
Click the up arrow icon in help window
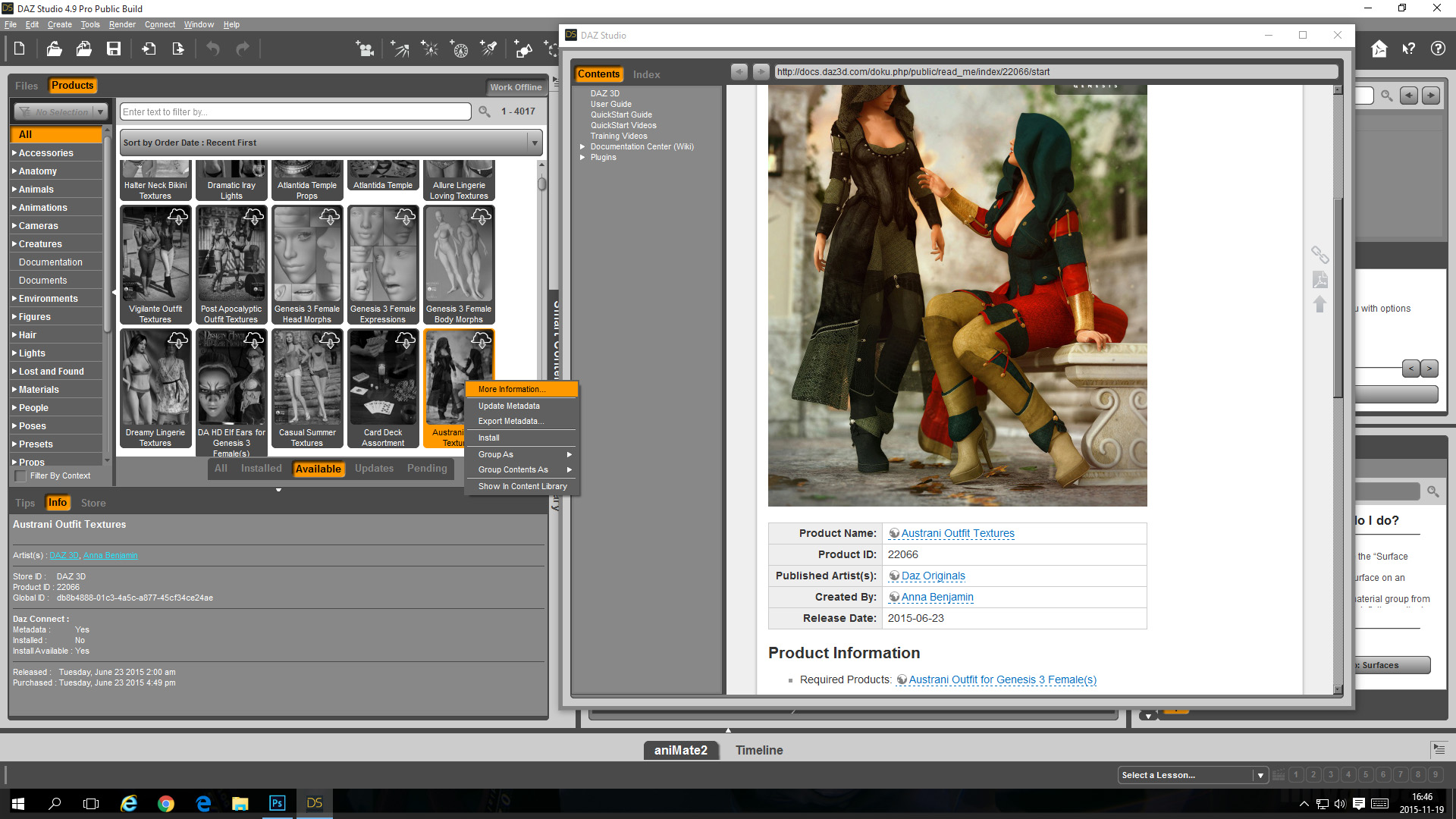click(x=1319, y=304)
